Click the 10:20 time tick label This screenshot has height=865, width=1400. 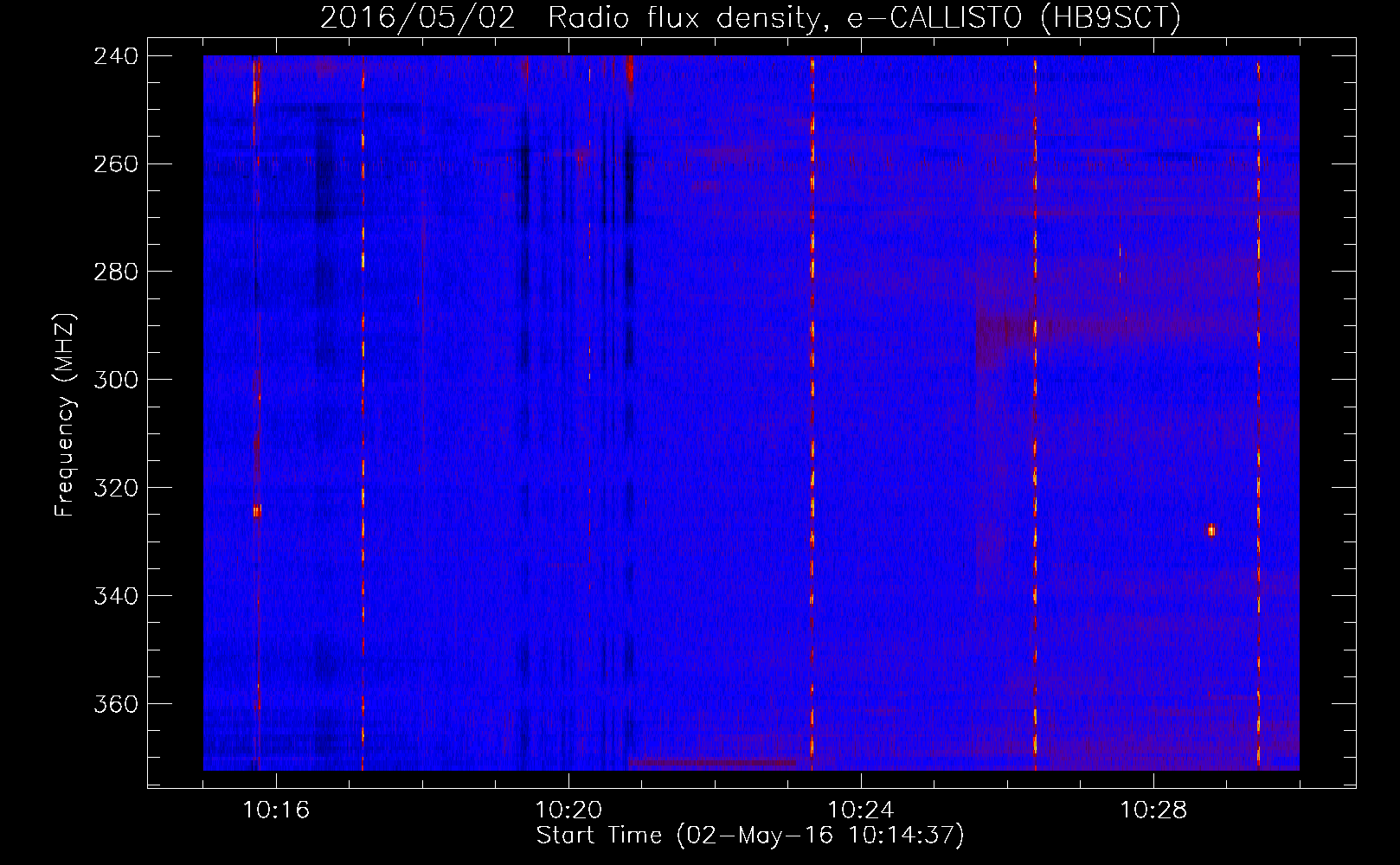pyautogui.click(x=568, y=811)
